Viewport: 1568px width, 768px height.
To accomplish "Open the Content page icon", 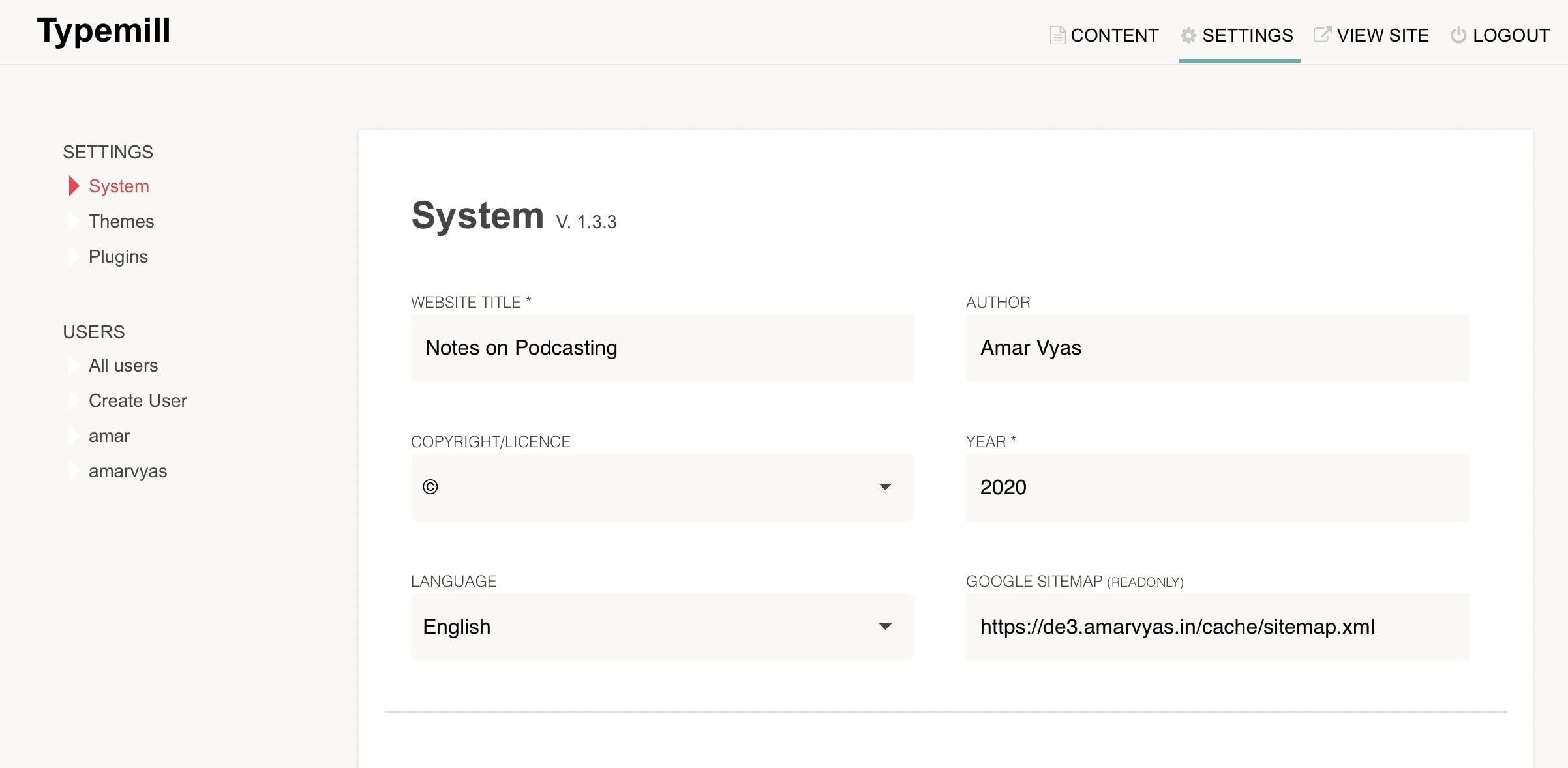I will pos(1057,35).
